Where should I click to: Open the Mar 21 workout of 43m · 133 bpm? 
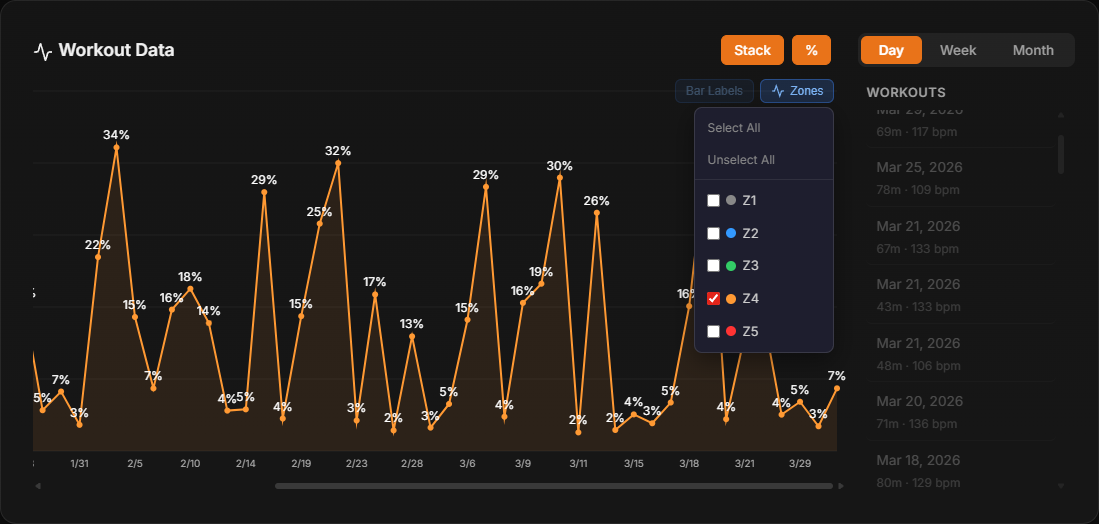[x=960, y=294]
